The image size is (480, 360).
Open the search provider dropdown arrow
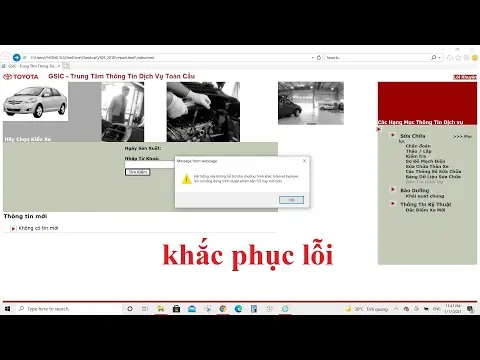(440, 58)
